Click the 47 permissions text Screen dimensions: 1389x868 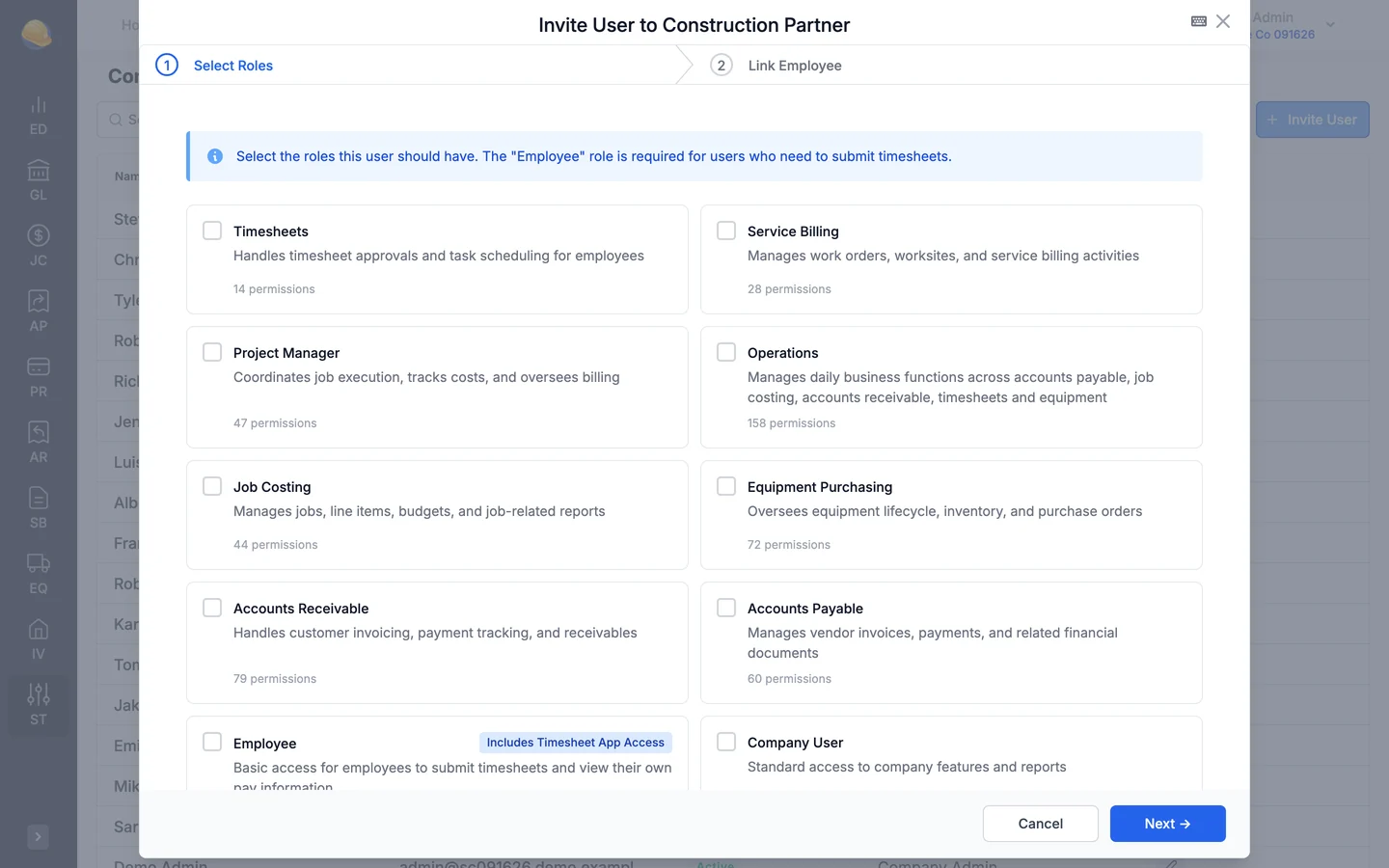[275, 423]
